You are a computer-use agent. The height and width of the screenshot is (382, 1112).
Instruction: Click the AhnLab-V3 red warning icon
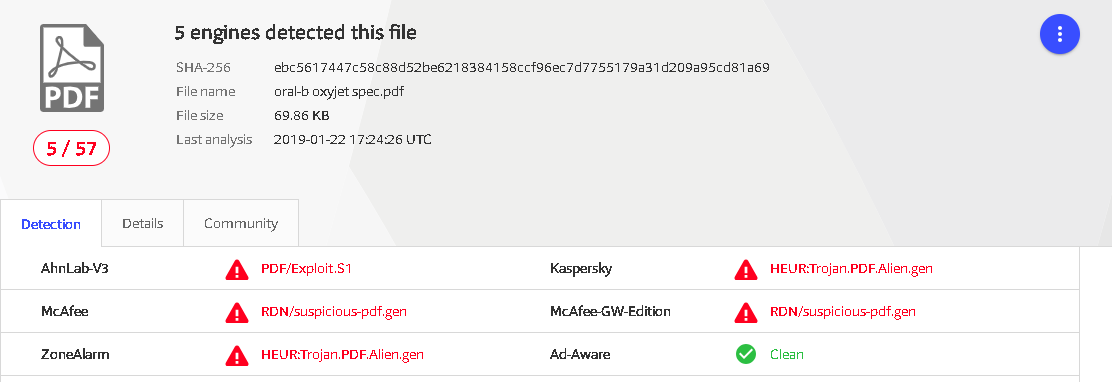point(237,269)
